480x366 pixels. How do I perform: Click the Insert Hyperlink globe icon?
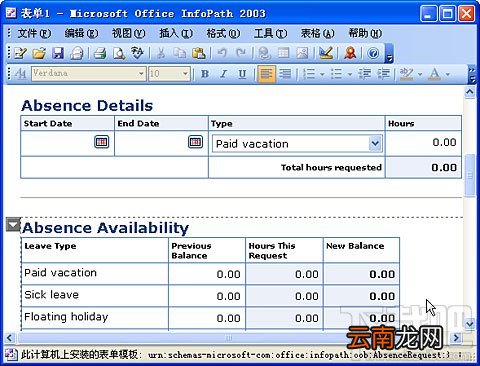[x=264, y=53]
